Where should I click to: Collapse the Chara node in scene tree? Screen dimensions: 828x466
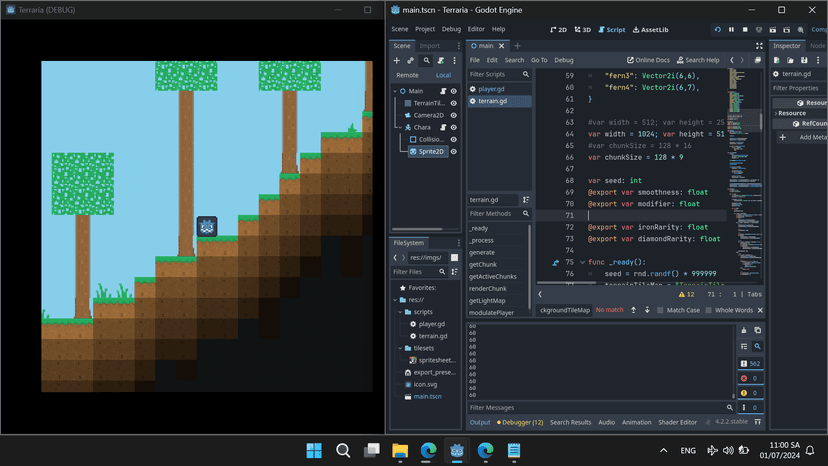click(x=398, y=127)
